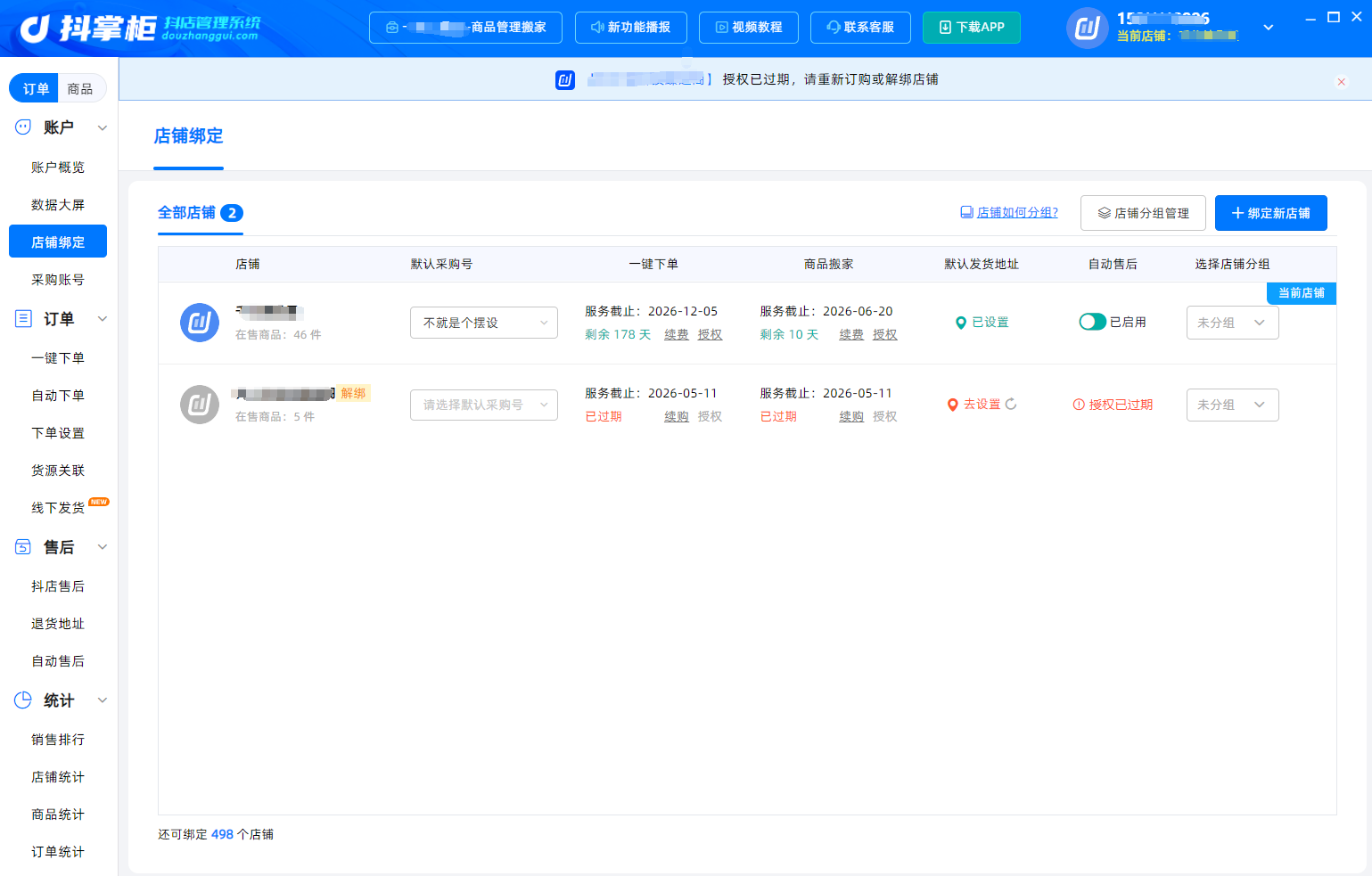
Task: Collapse the 账户 sidebar section chevron
Action: pyautogui.click(x=103, y=127)
